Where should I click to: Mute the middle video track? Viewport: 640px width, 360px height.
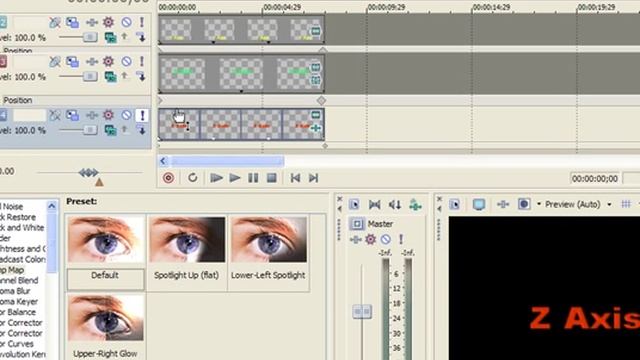coord(126,61)
